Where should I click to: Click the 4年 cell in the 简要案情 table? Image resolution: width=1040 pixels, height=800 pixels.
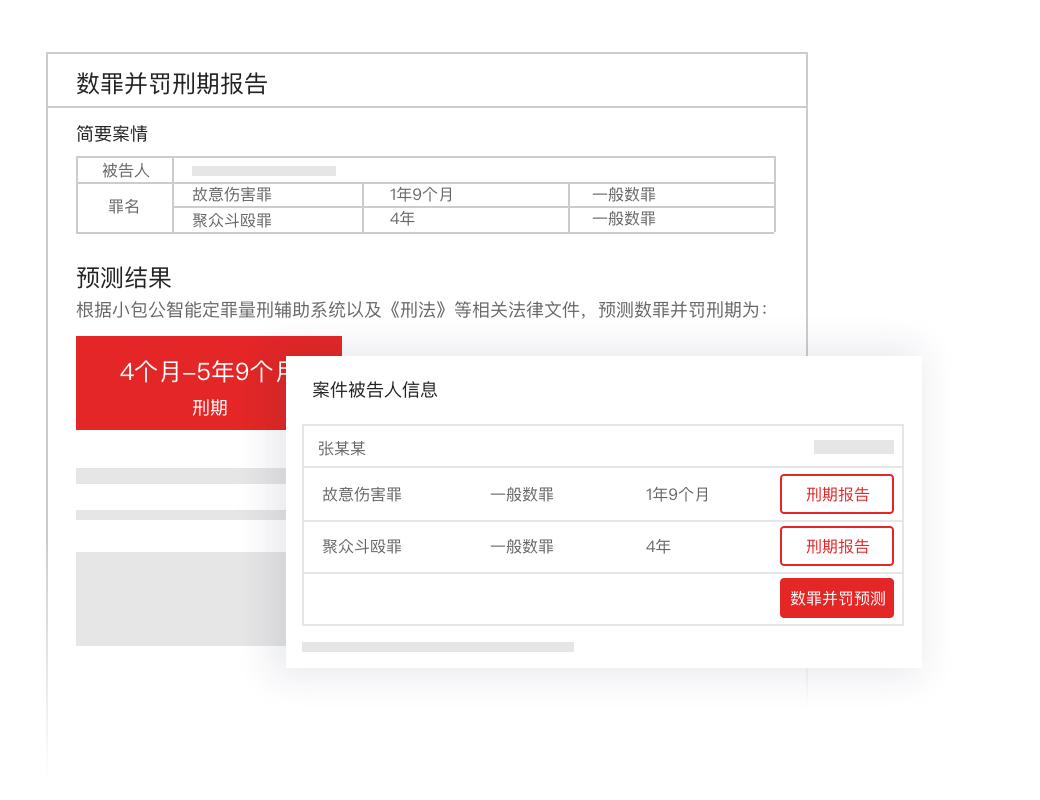402,219
